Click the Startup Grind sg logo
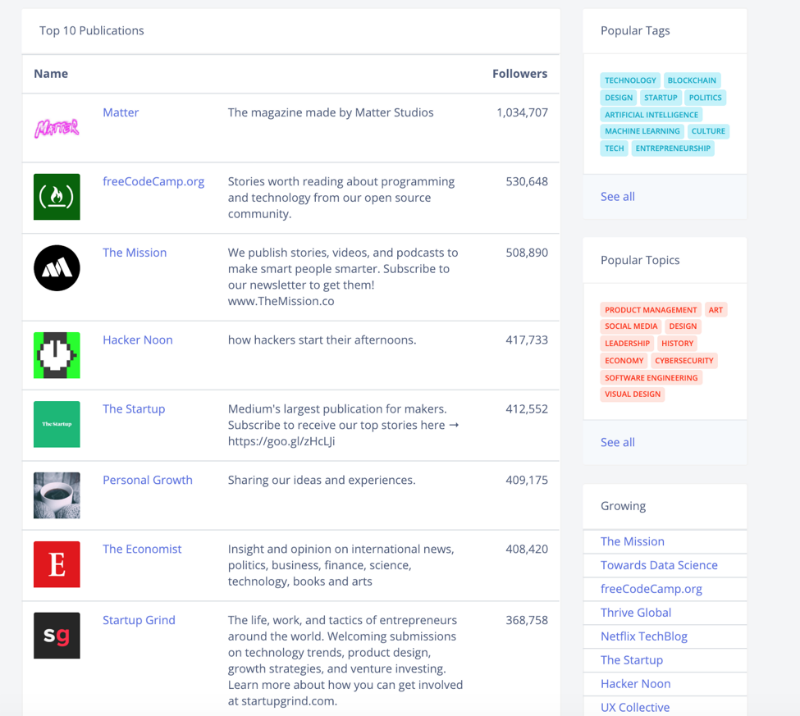Image resolution: width=800 pixels, height=716 pixels. [x=56, y=635]
